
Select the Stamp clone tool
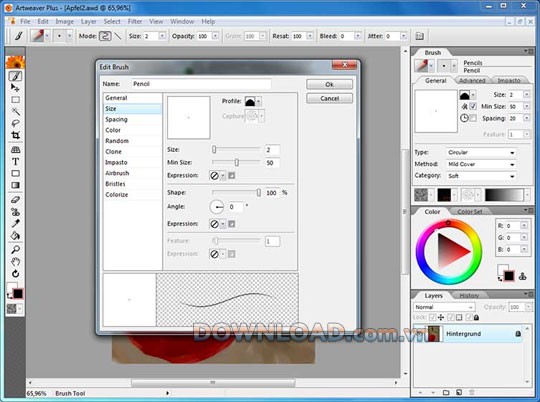click(x=15, y=212)
